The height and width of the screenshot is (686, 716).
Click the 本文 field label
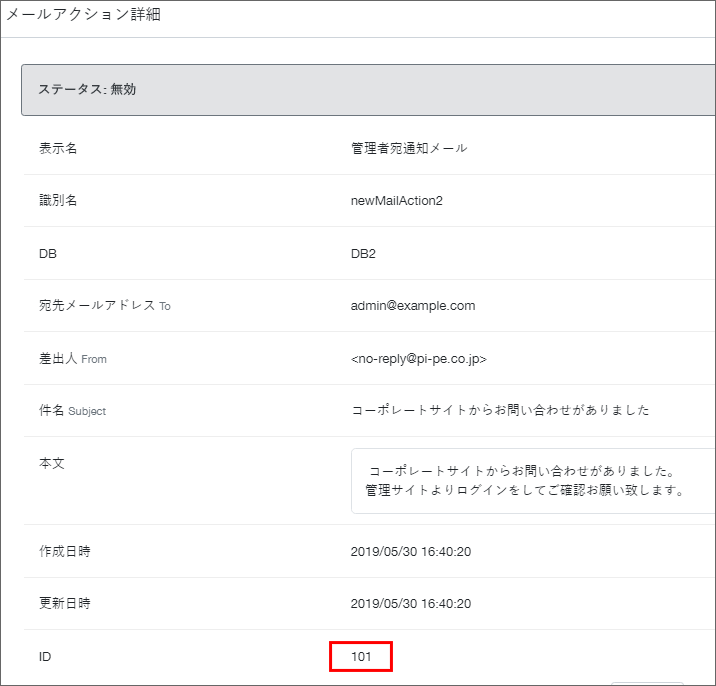point(52,464)
